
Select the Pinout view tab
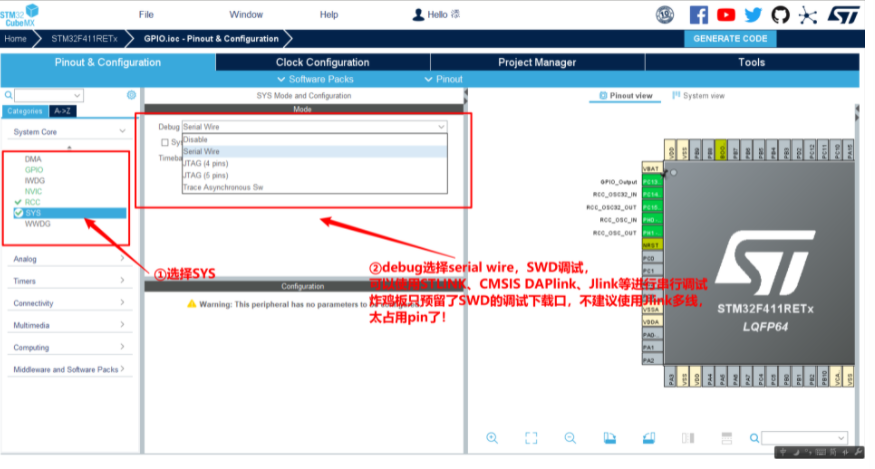[626, 96]
